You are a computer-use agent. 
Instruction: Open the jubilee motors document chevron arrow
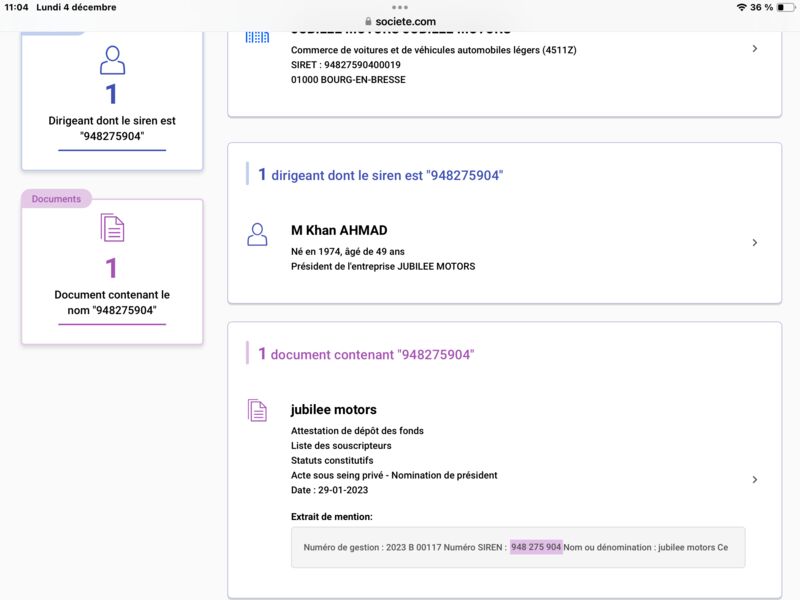755,479
